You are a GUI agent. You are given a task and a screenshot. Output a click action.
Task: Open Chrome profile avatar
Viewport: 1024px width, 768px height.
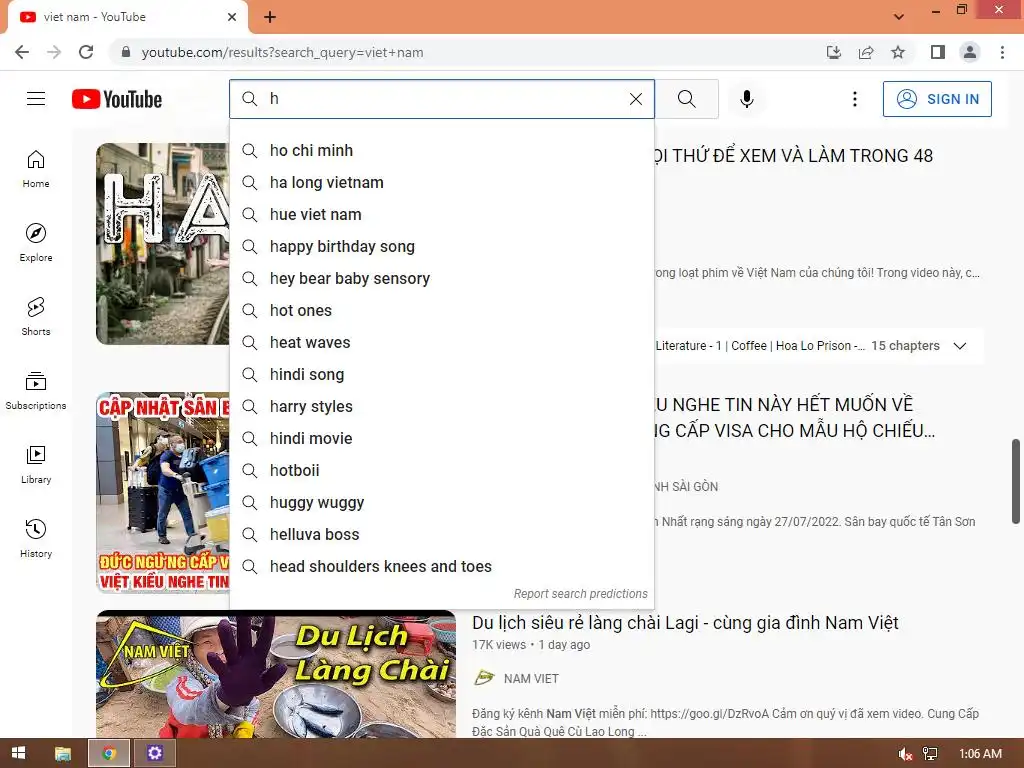tap(970, 52)
